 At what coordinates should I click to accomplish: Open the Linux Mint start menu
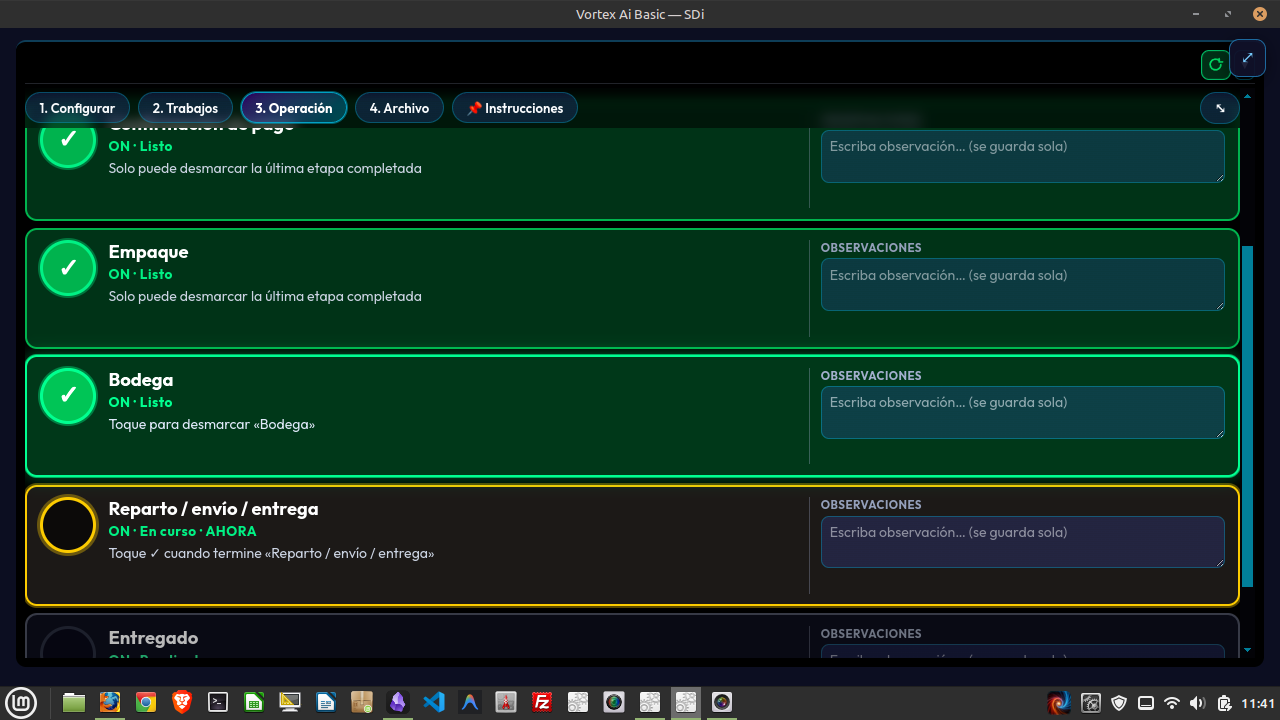(21, 702)
